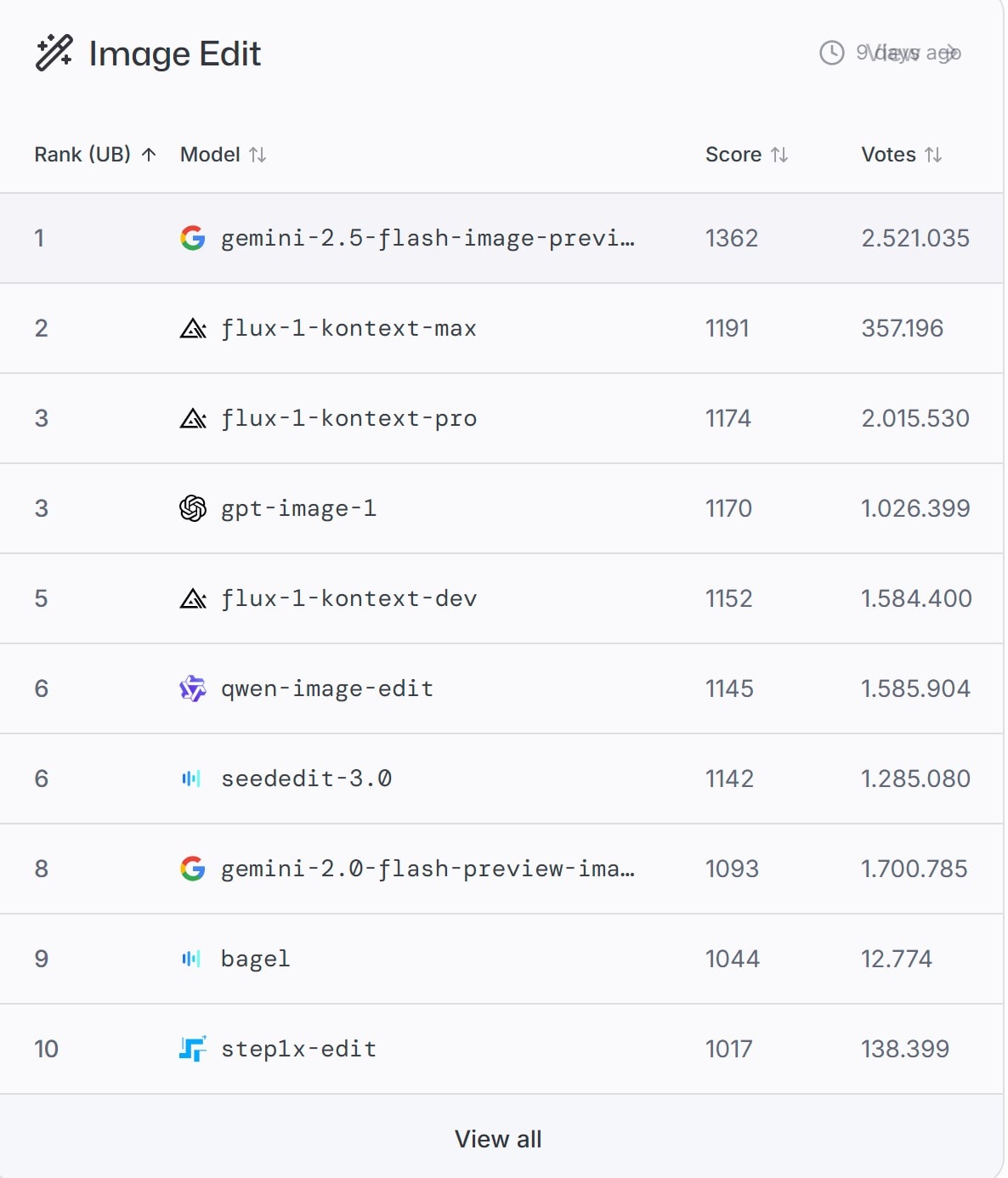Click the triangle logo beside flux-1-kontext-pro
The height and width of the screenshot is (1178, 1008).
tap(193, 418)
